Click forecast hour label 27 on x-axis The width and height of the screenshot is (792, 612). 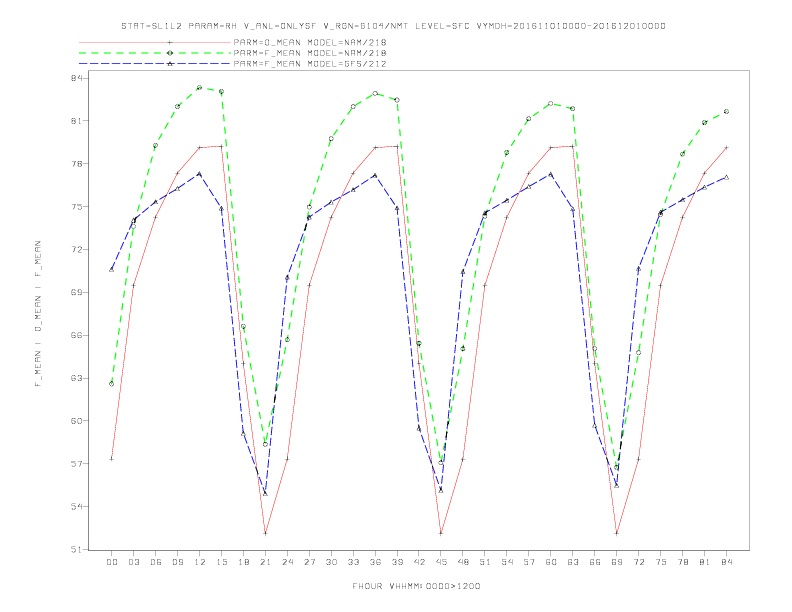[x=309, y=562]
